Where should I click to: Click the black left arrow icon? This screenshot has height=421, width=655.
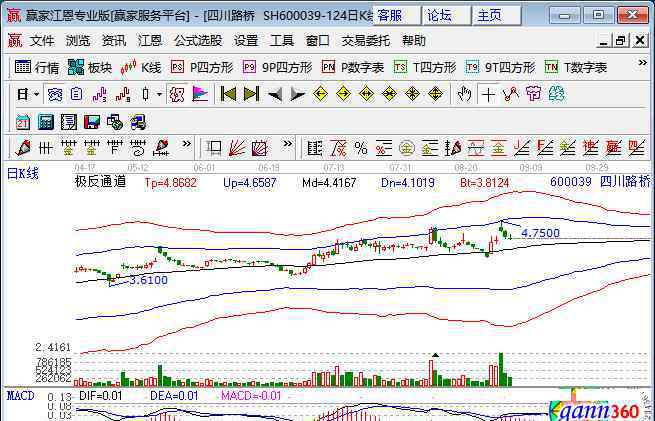click(x=274, y=95)
